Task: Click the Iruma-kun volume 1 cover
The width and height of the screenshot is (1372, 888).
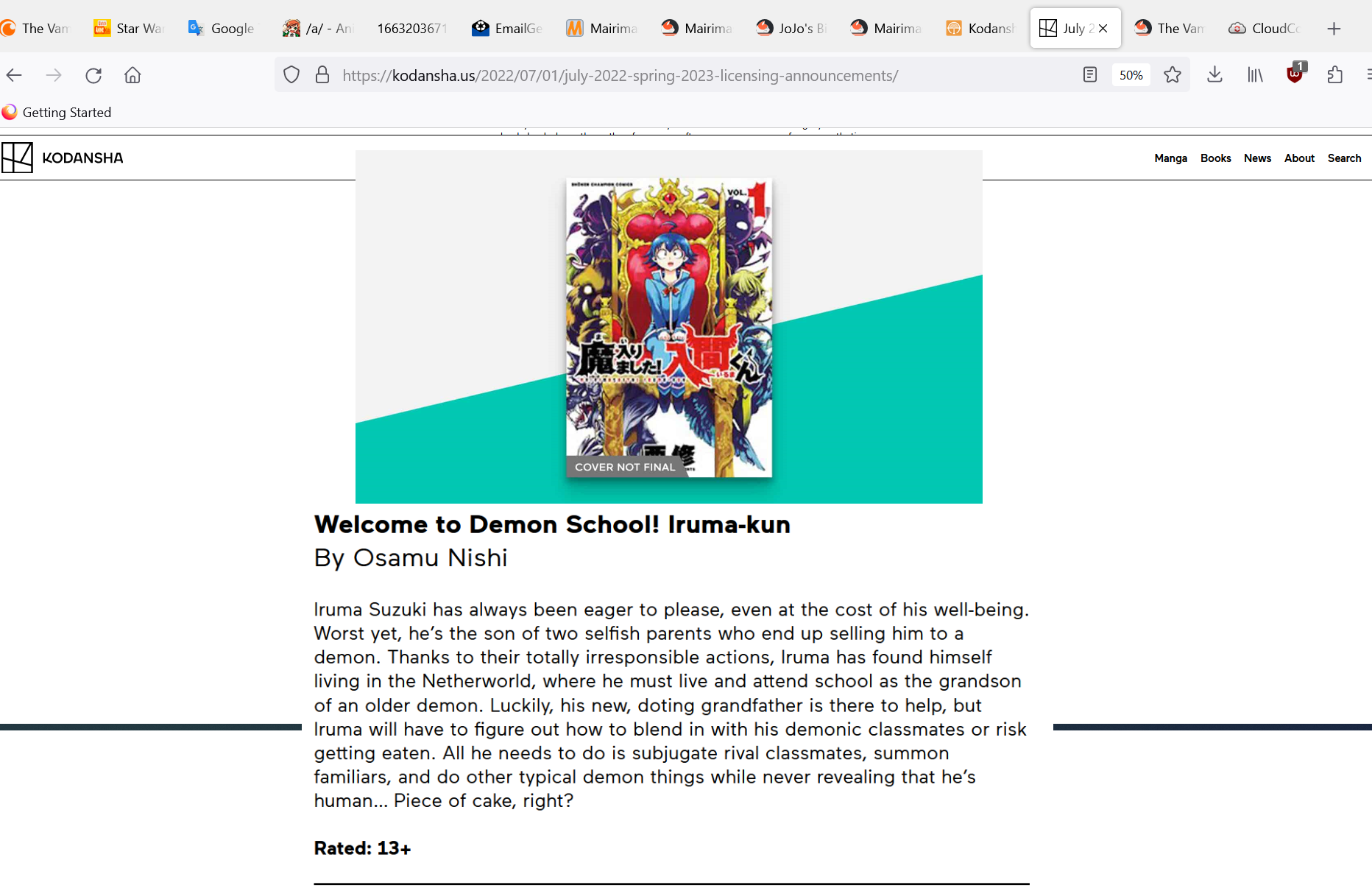Action: [x=668, y=328]
